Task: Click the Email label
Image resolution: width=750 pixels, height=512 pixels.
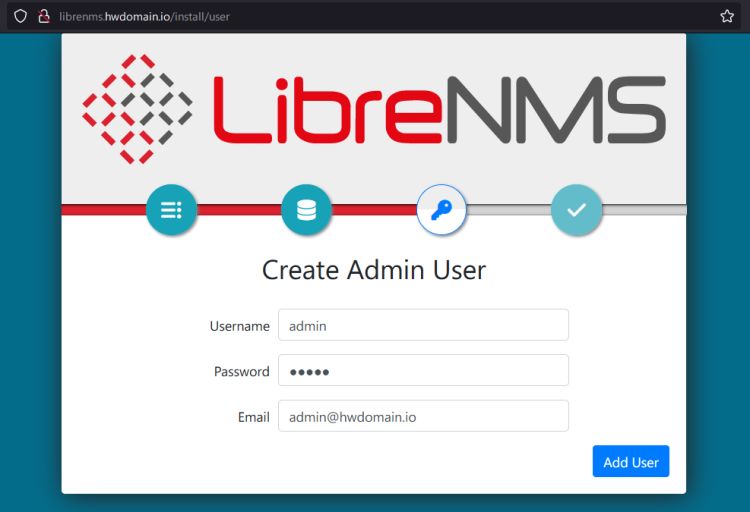Action: (254, 417)
